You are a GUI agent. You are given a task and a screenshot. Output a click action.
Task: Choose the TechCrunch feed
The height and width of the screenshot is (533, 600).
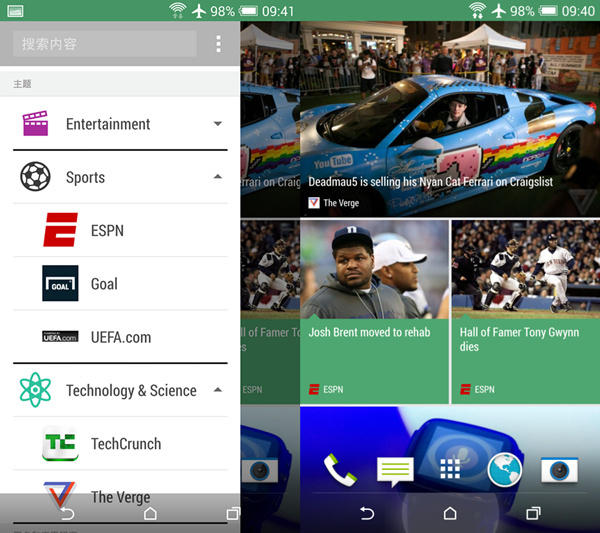tap(125, 443)
